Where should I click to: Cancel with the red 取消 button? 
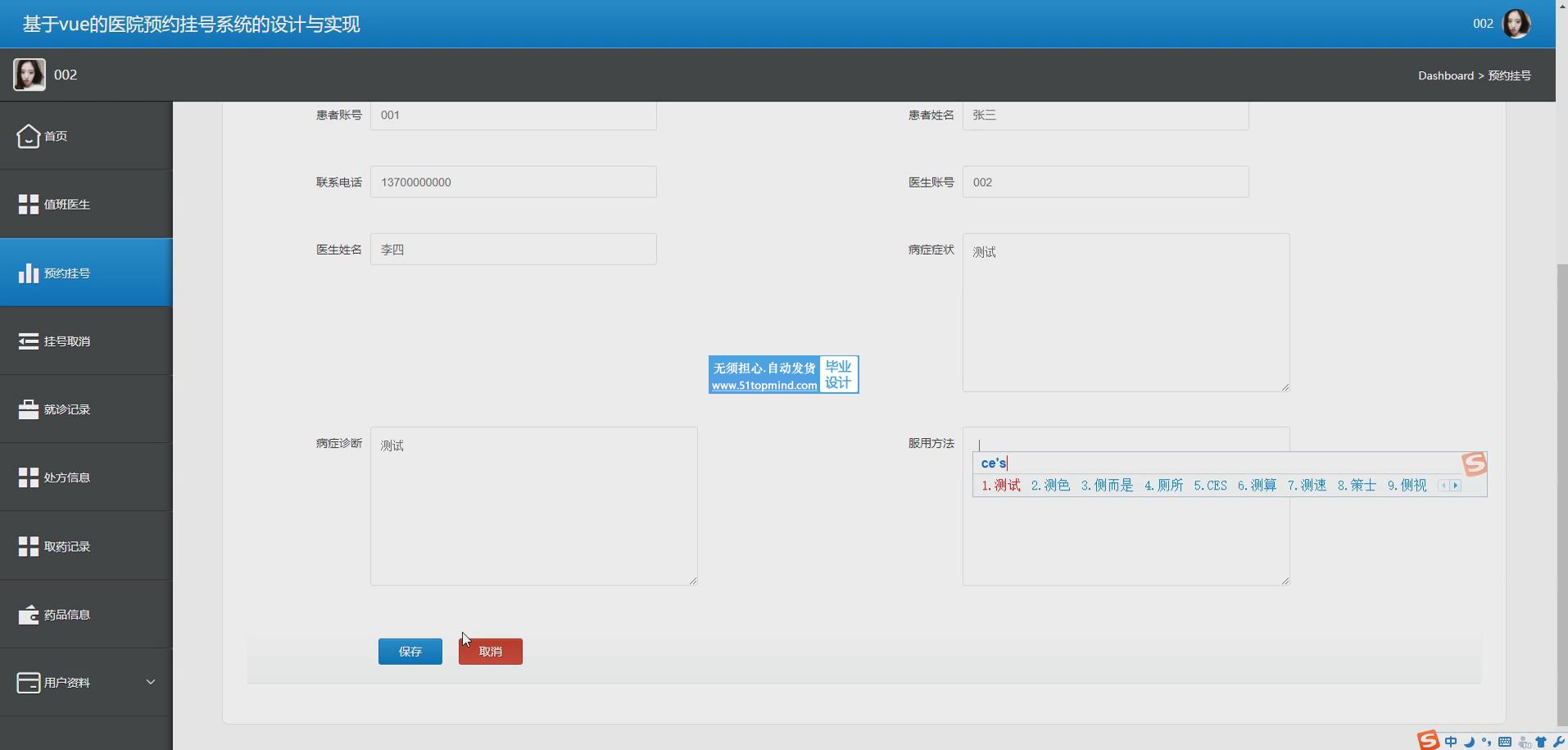[x=491, y=652]
